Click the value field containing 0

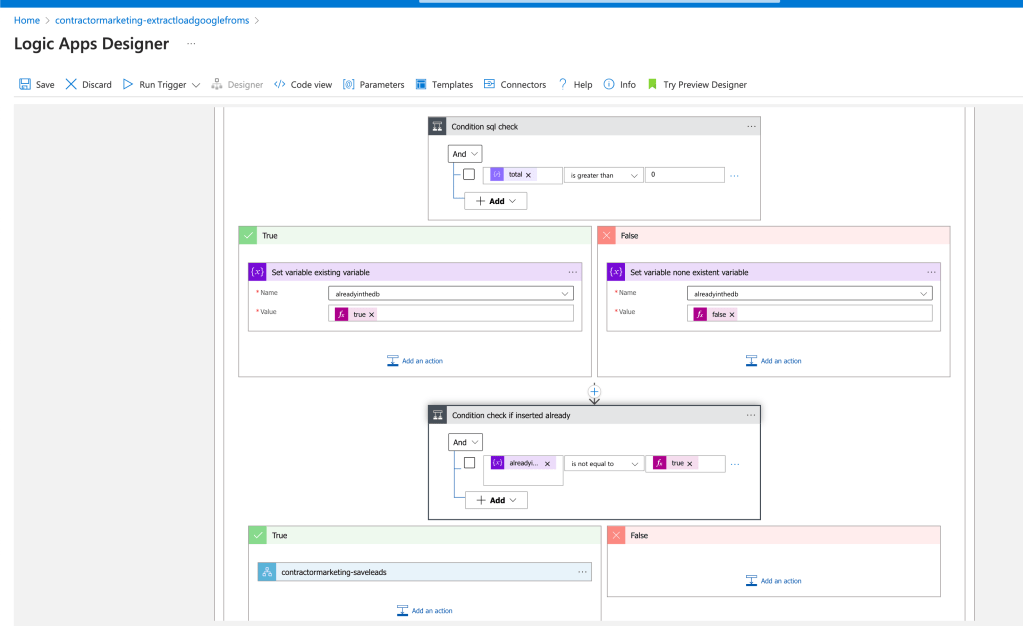[x=684, y=175]
